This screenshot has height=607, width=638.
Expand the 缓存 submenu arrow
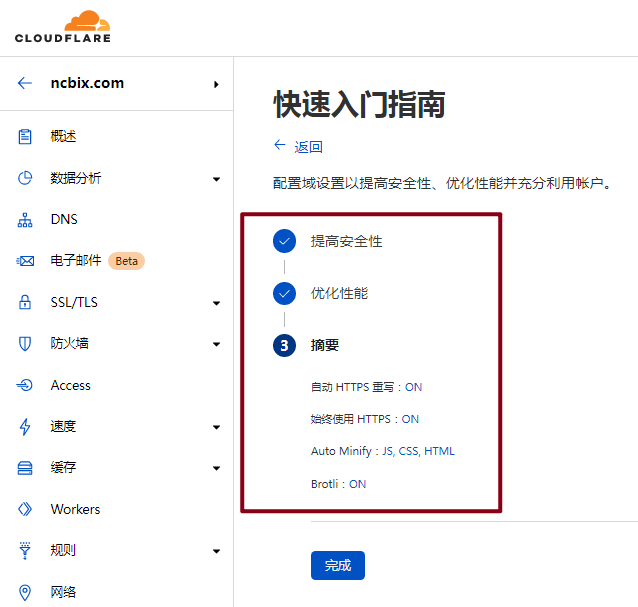[x=216, y=468]
